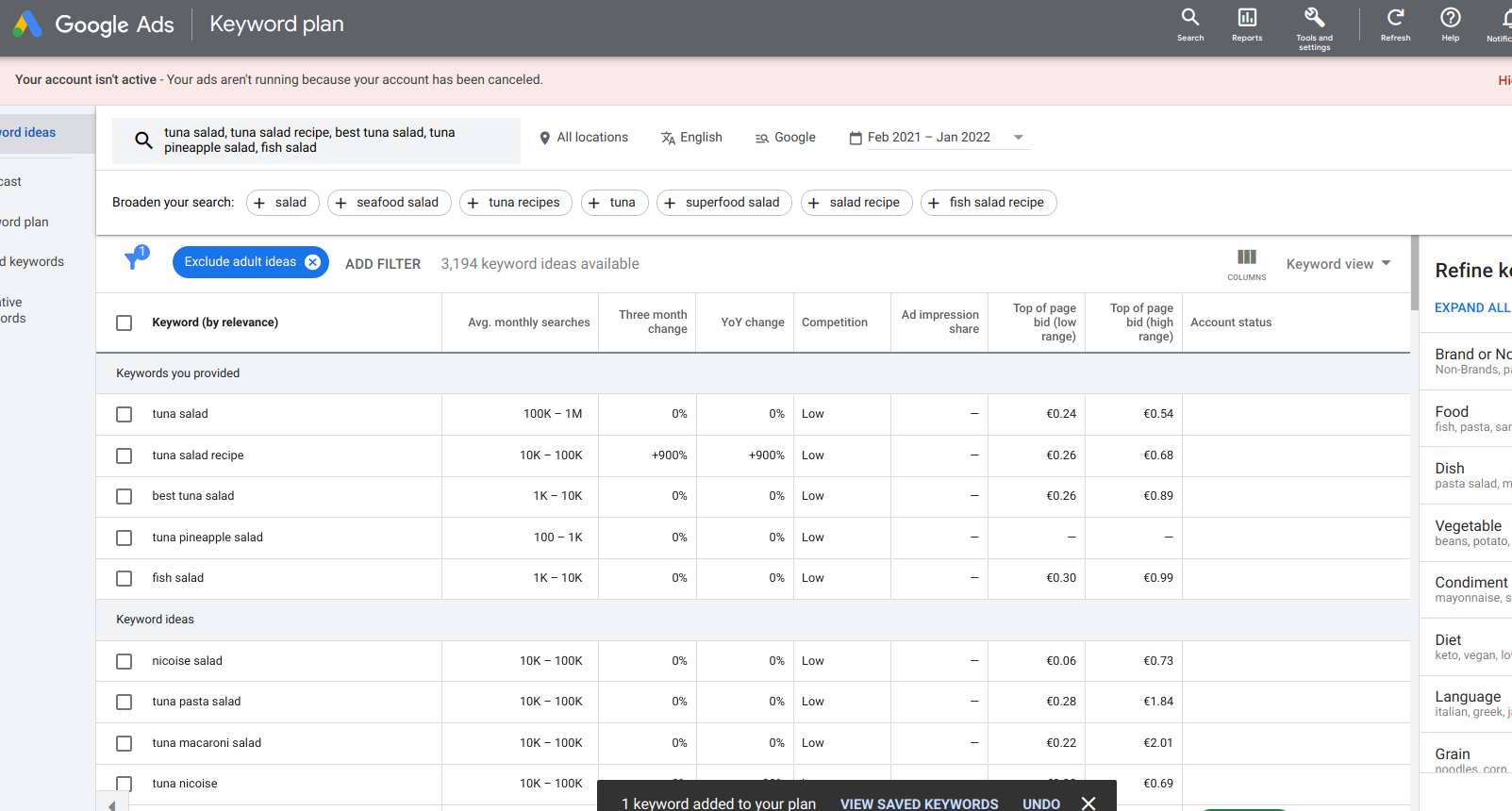Expand the Keyword view dropdown

pyautogui.click(x=1338, y=264)
